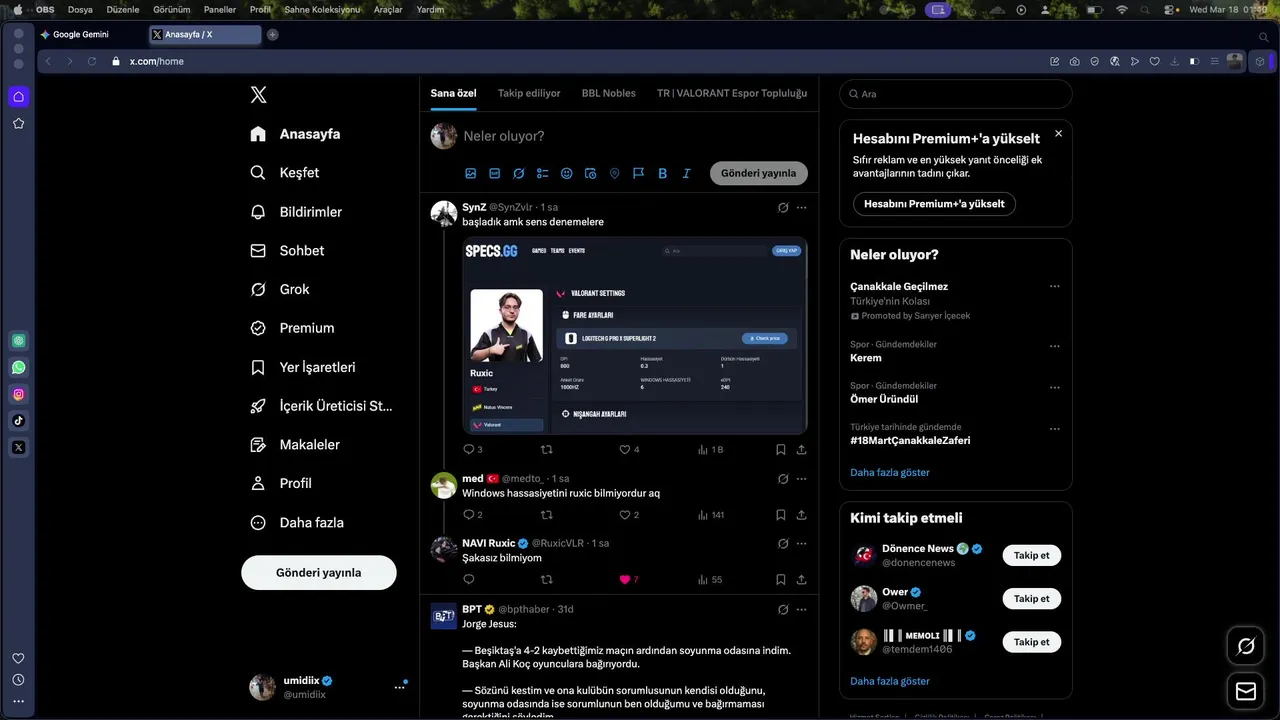Like SynZ's post with 4 likes
1280x720 pixels.
625,450
